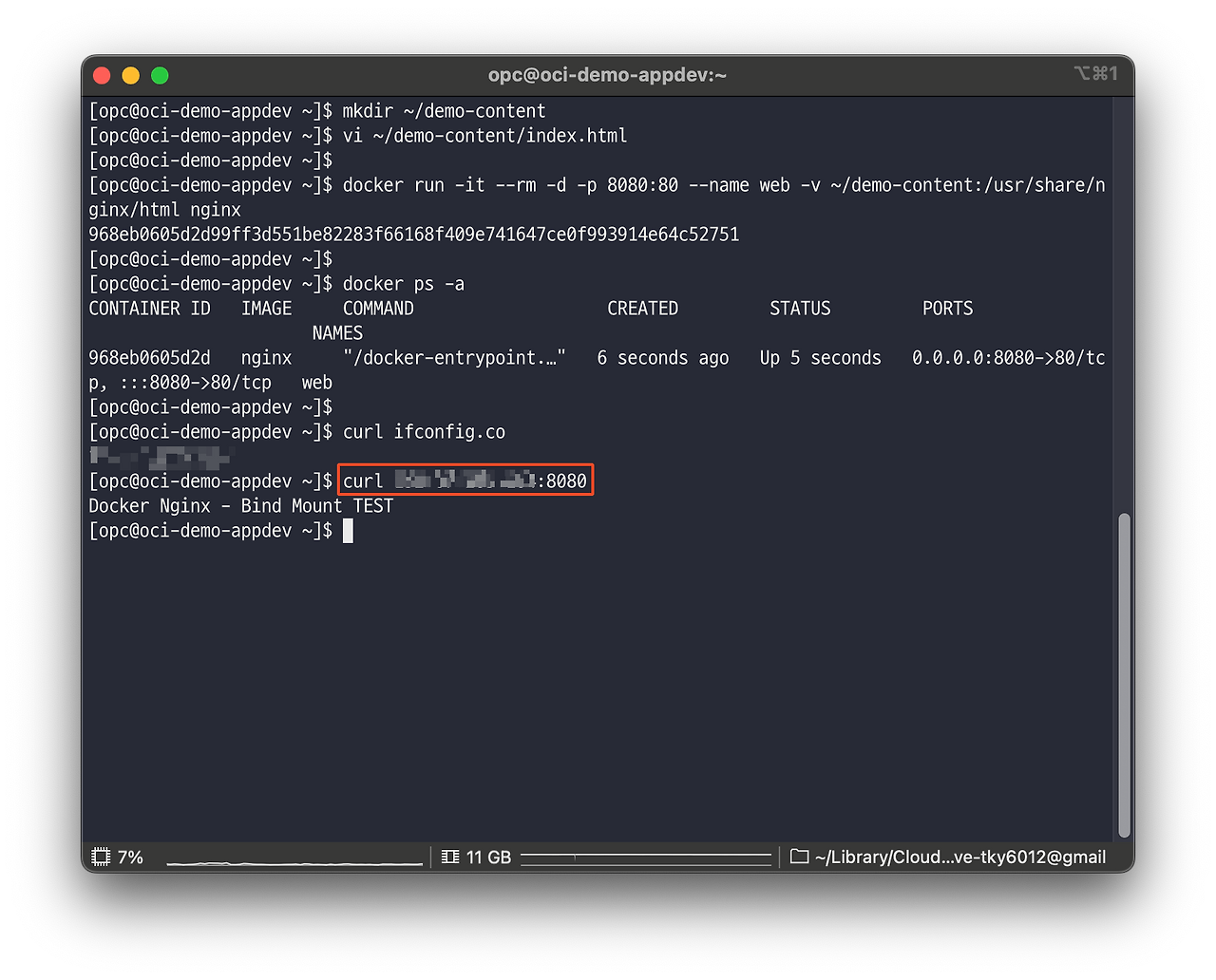Click the 11 GB memory label
1216x980 pixels.
point(488,857)
